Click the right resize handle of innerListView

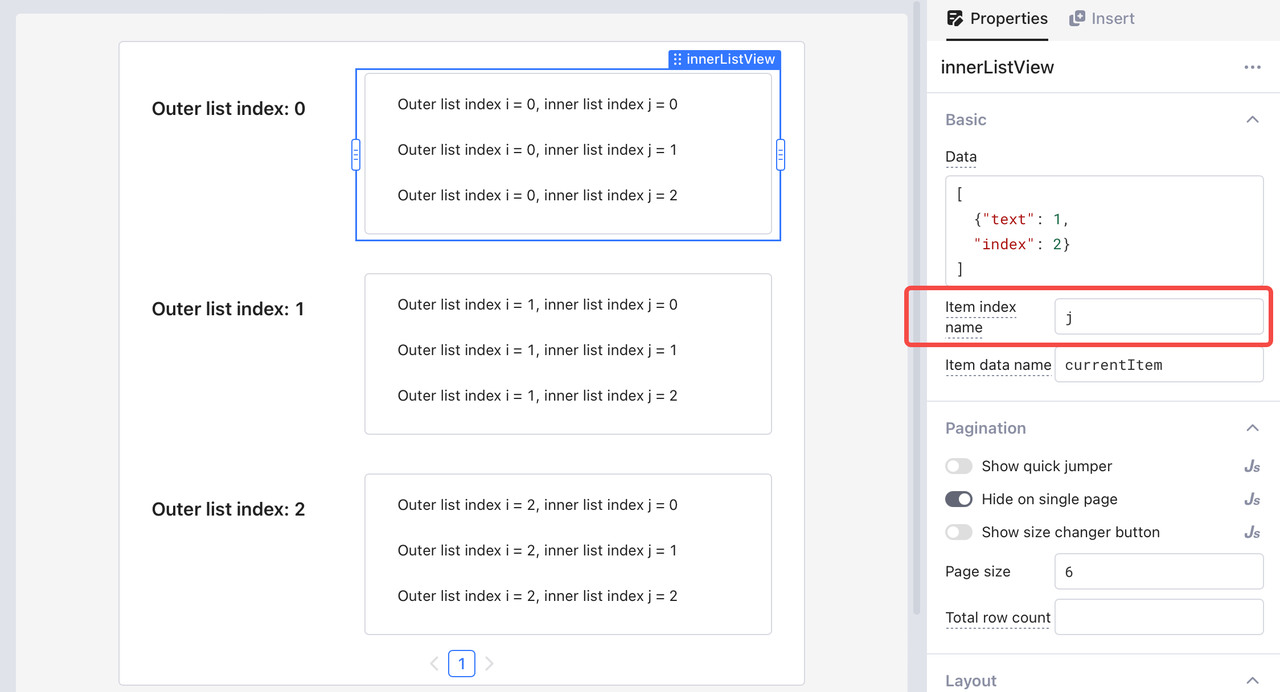click(780, 154)
